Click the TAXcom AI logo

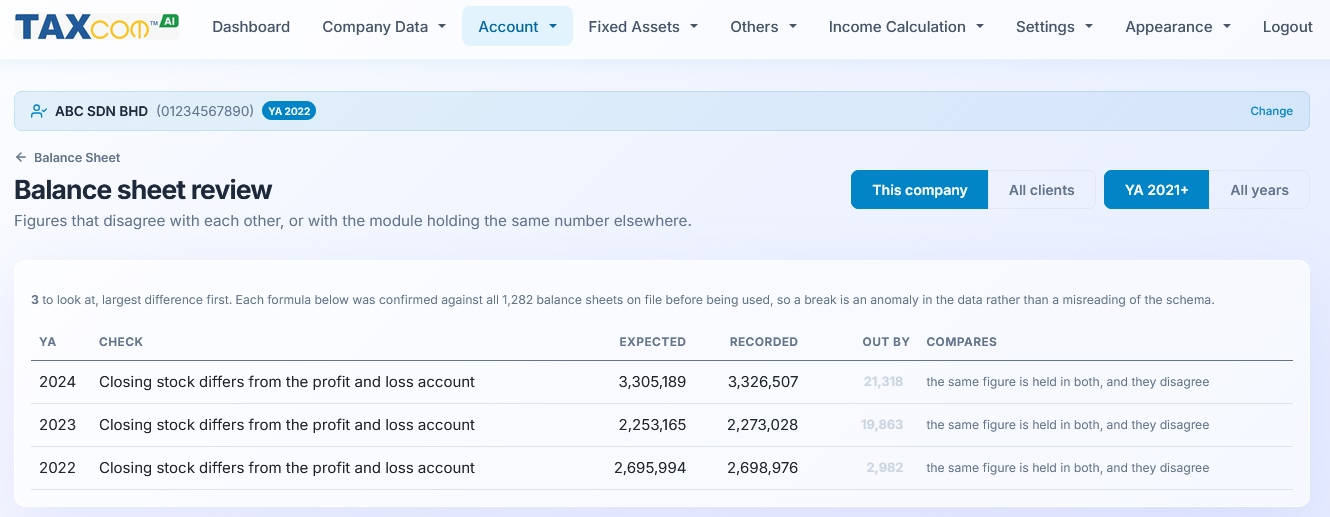pos(97,26)
